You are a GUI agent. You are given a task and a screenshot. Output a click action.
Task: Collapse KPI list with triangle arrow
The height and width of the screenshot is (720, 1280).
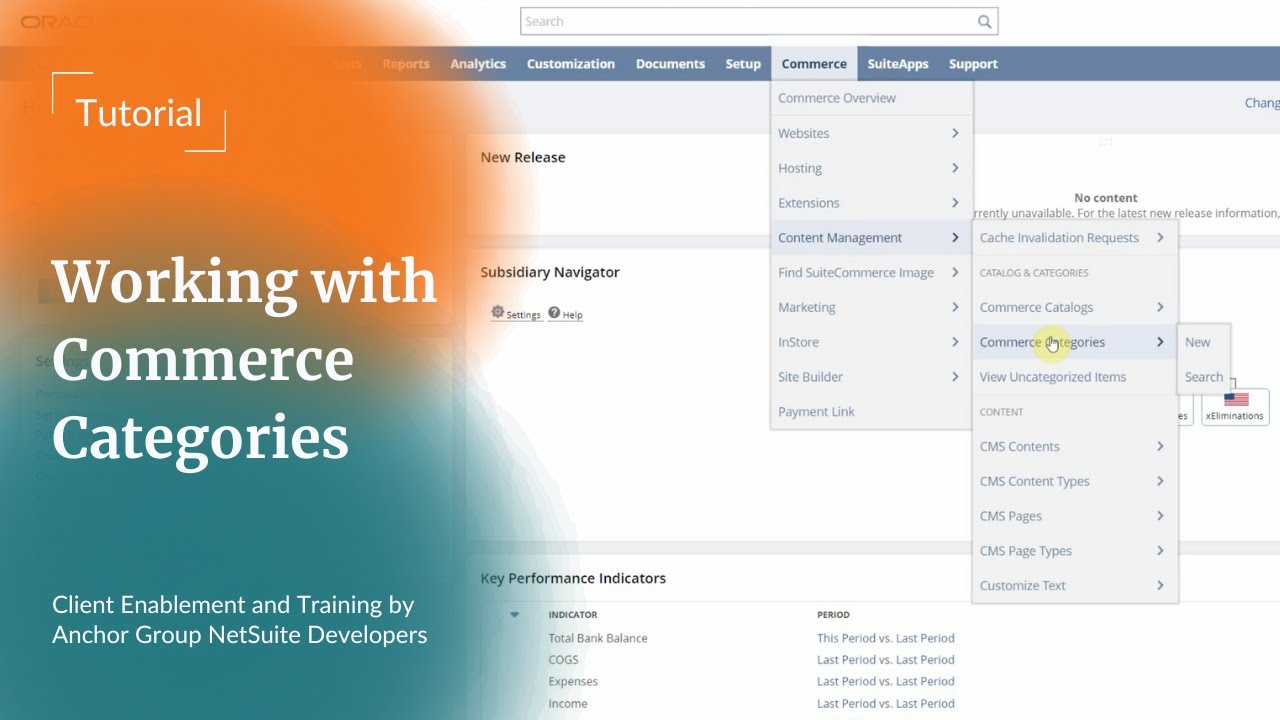(515, 615)
